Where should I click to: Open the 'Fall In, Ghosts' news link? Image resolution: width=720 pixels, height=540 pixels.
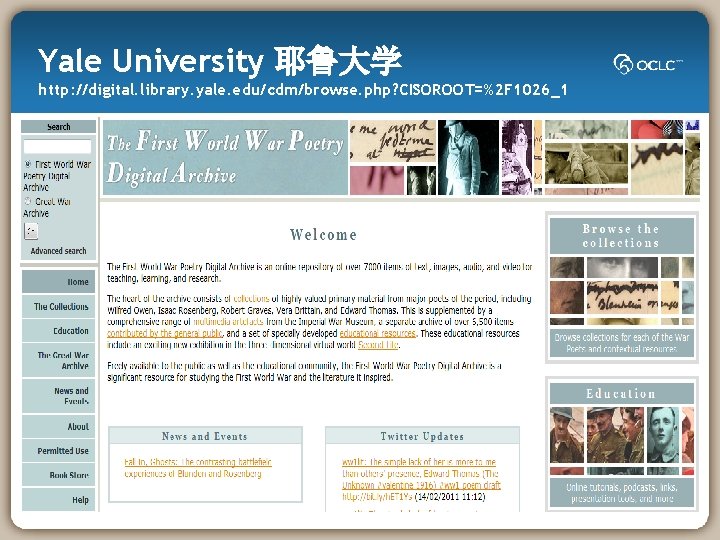[x=198, y=467]
